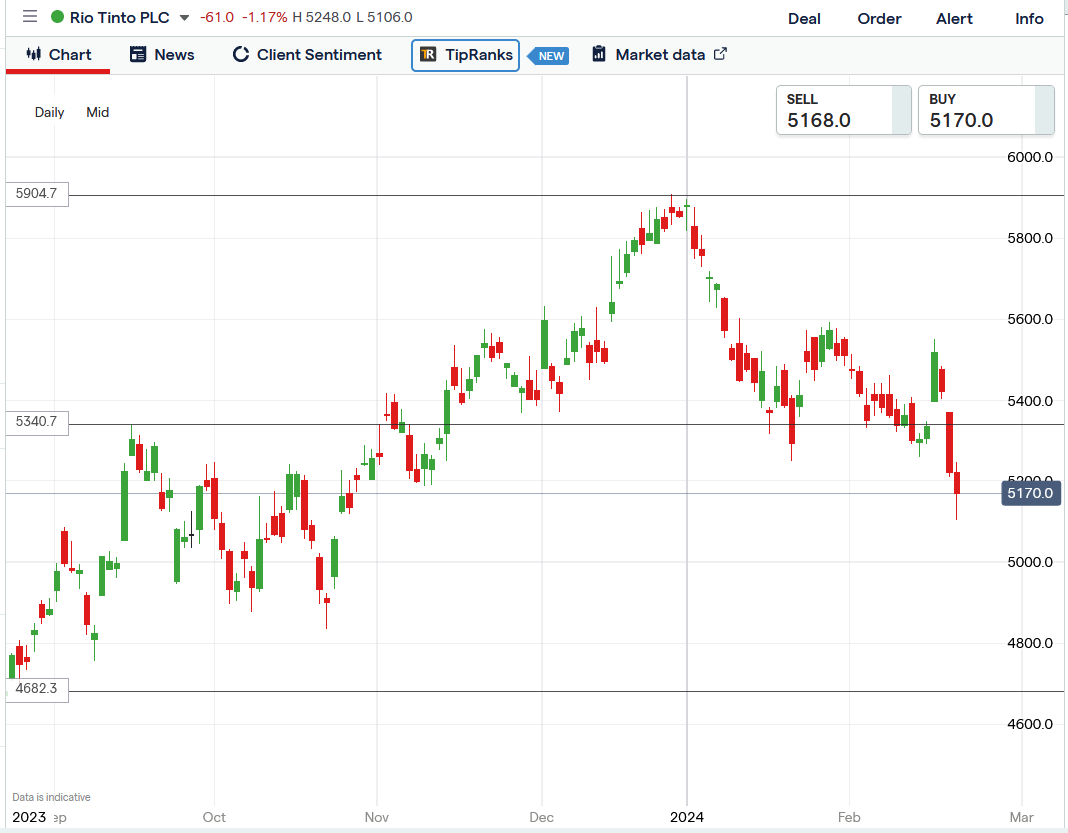
Task: Click the 5400.0 price axis label
Action: click(1029, 401)
